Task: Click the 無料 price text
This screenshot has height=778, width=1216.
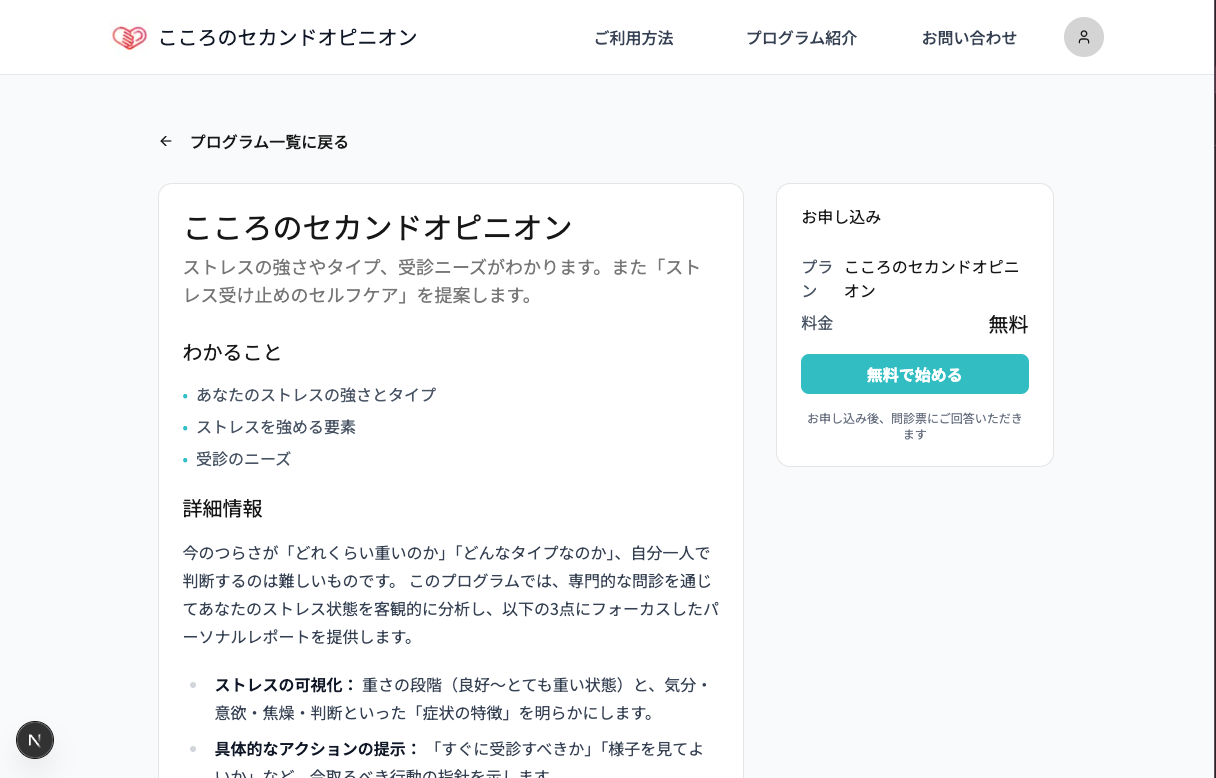Action: [x=1008, y=324]
